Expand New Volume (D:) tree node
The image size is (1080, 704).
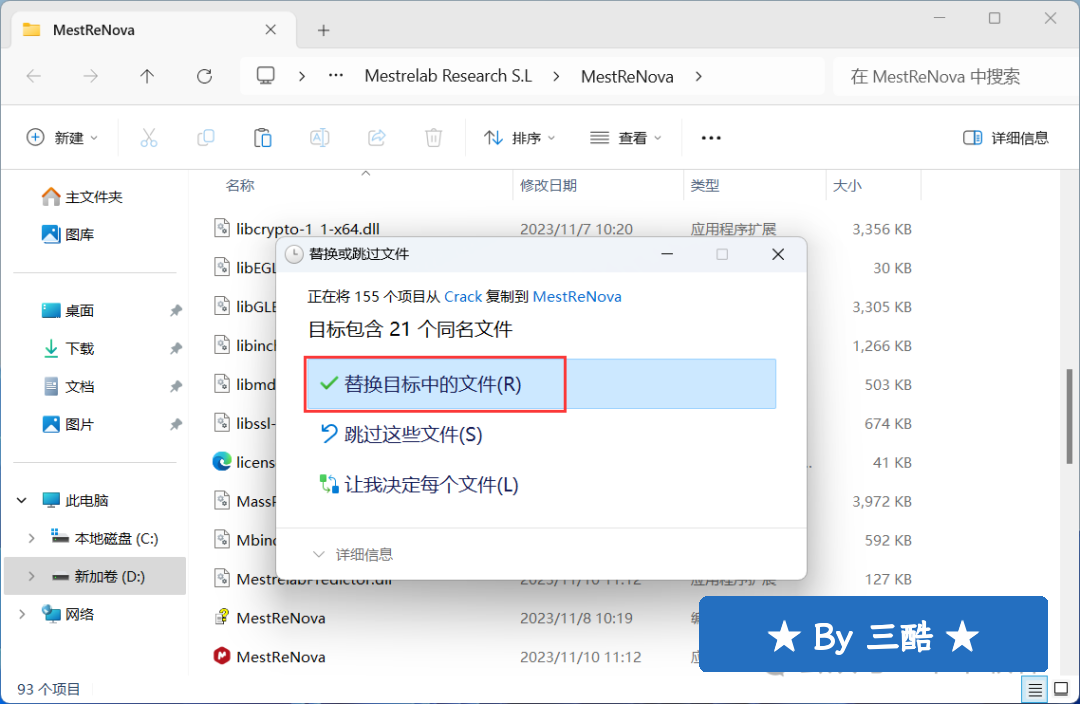(x=31, y=577)
